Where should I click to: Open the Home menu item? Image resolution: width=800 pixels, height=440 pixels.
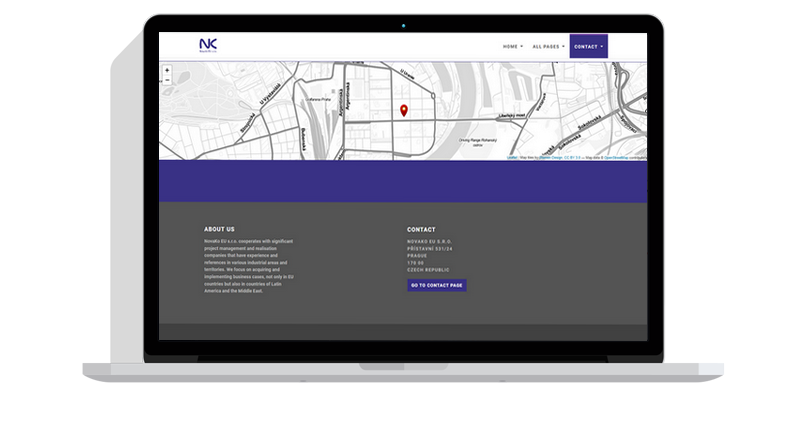click(x=510, y=46)
